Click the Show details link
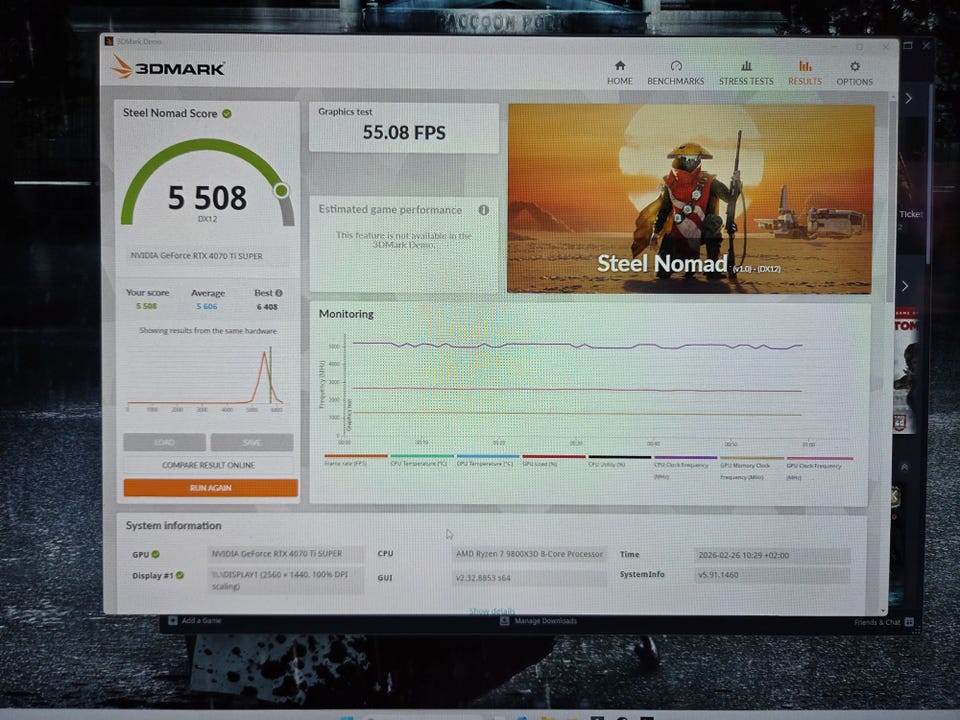This screenshot has height=720, width=960. pyautogui.click(x=492, y=611)
